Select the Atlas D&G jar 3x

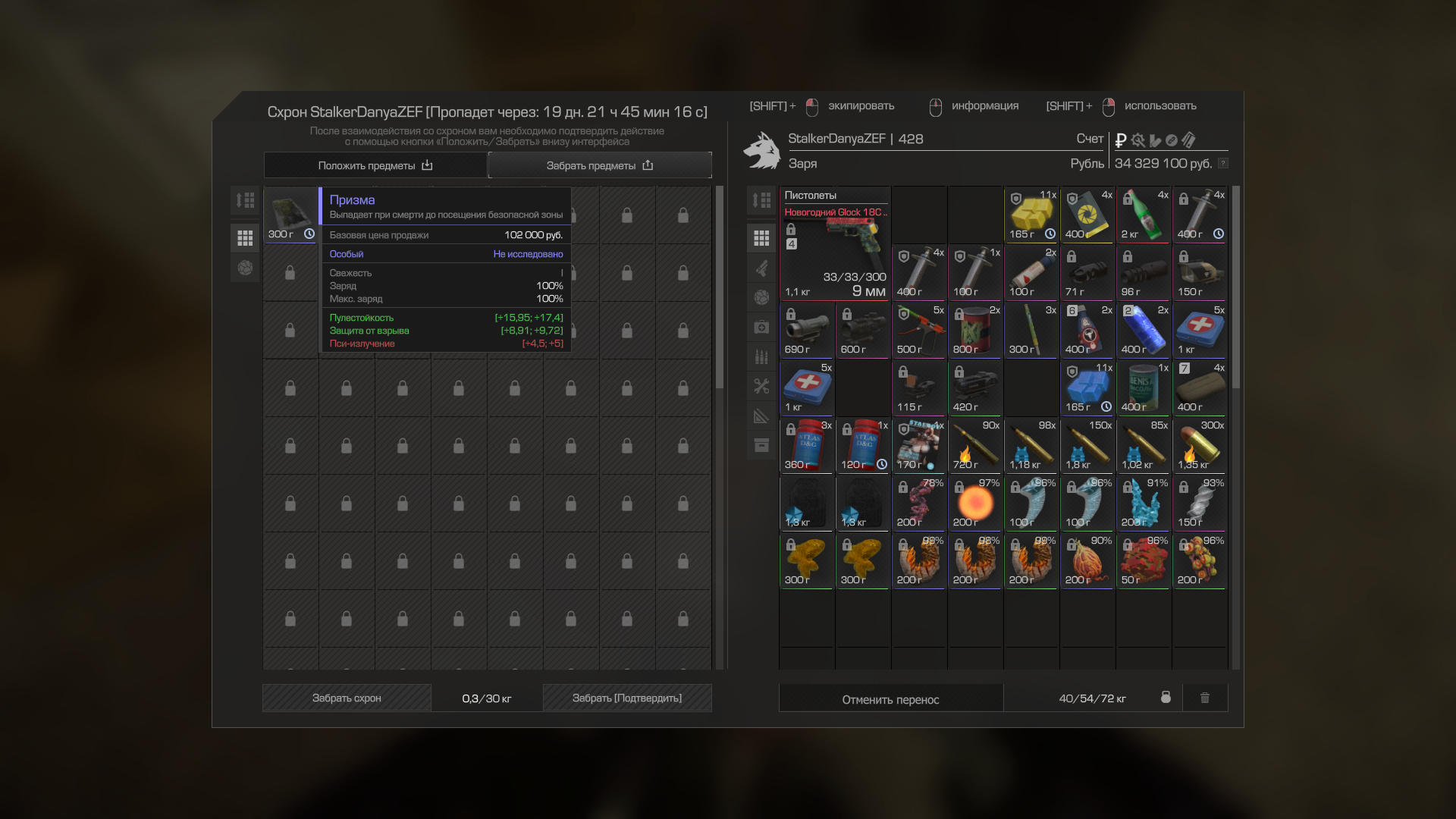click(807, 445)
